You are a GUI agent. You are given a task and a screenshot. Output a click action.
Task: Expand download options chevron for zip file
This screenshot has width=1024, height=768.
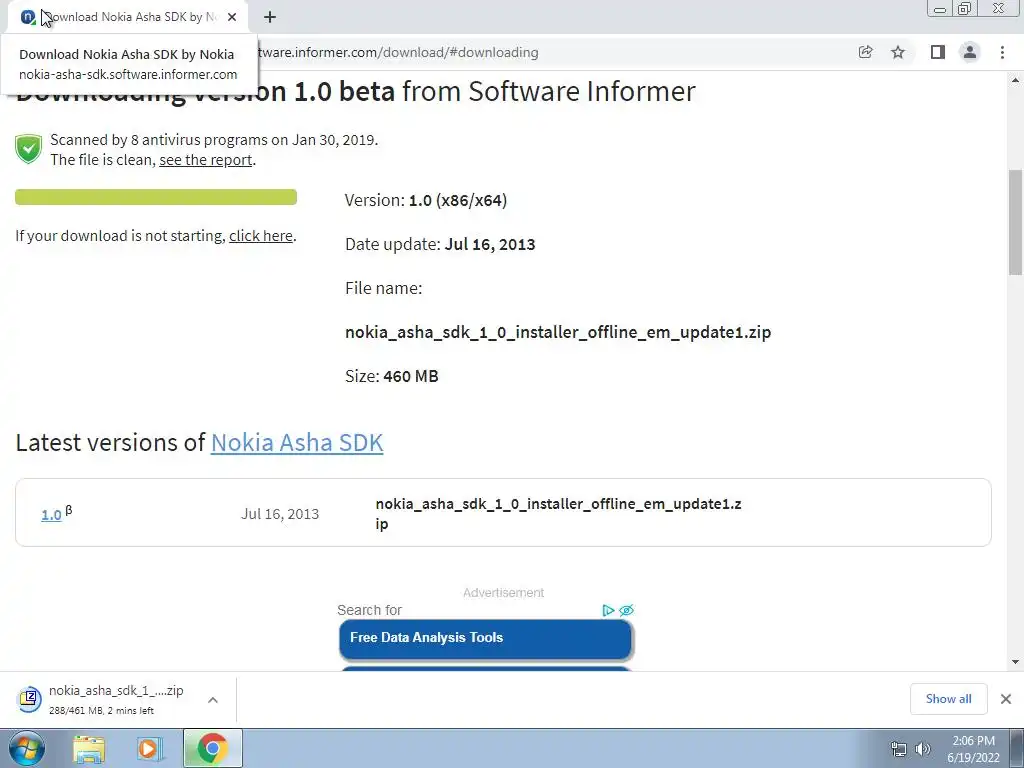(x=213, y=700)
